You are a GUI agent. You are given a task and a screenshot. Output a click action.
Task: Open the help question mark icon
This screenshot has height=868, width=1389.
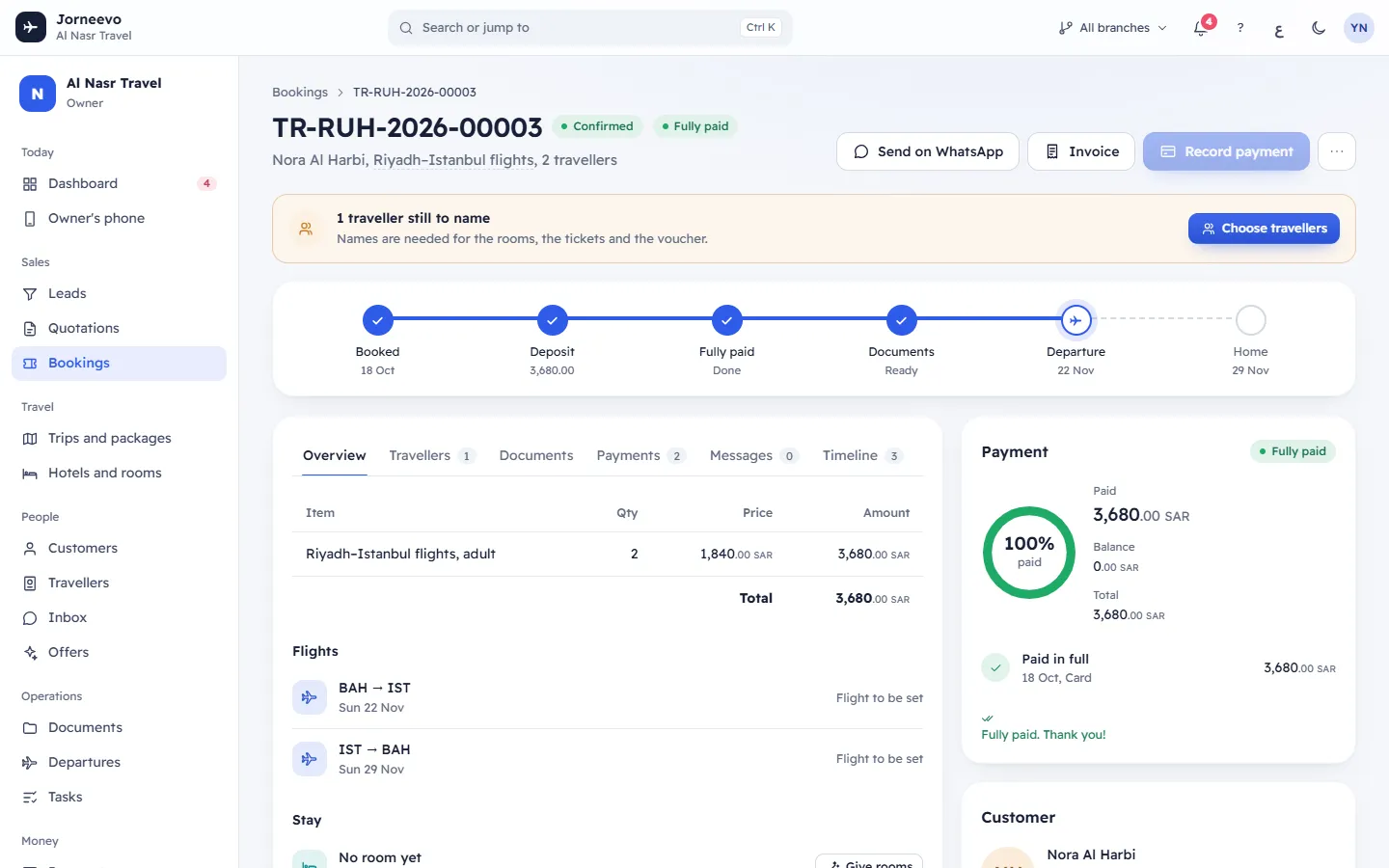1240,28
